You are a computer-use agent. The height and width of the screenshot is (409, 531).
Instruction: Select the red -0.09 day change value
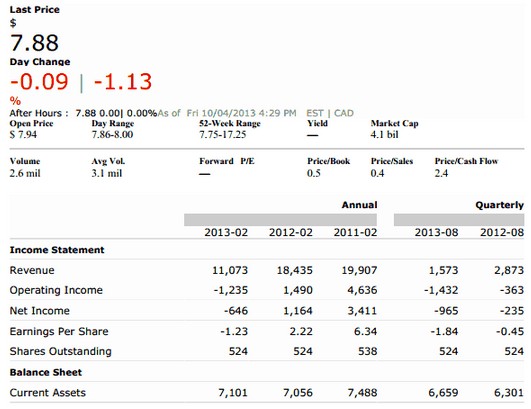39,82
